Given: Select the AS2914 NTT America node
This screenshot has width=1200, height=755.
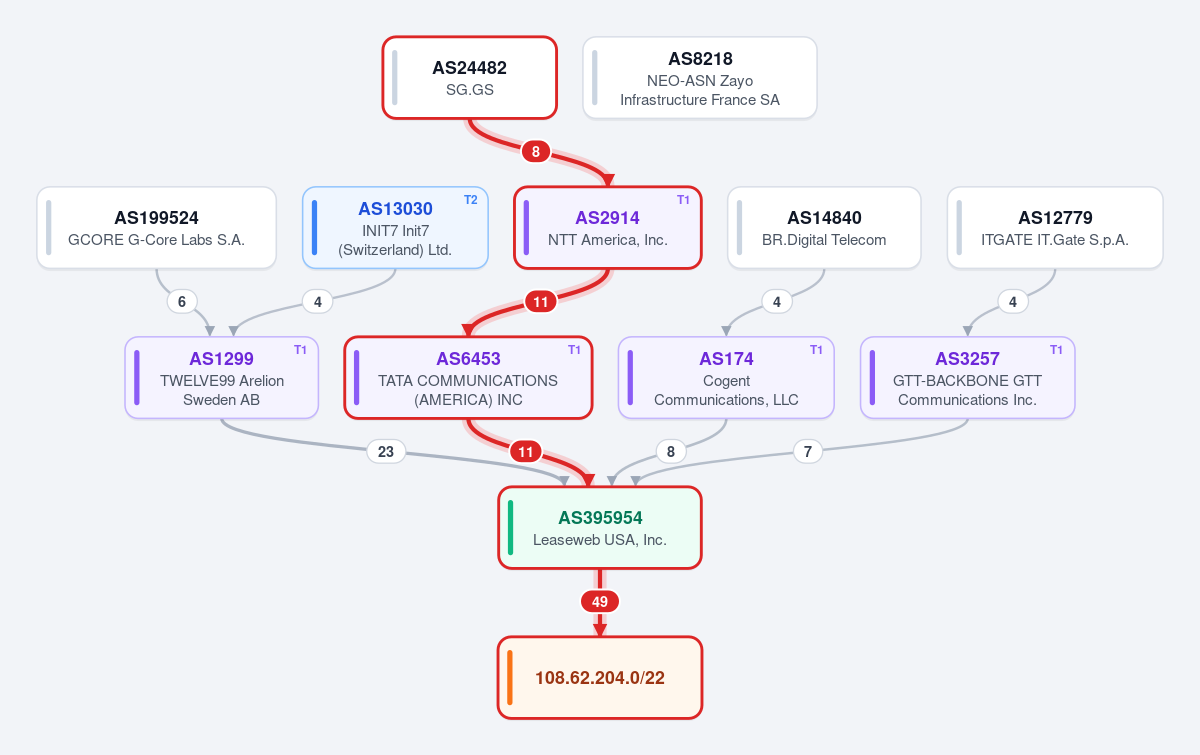Looking at the screenshot, I should click(x=608, y=228).
